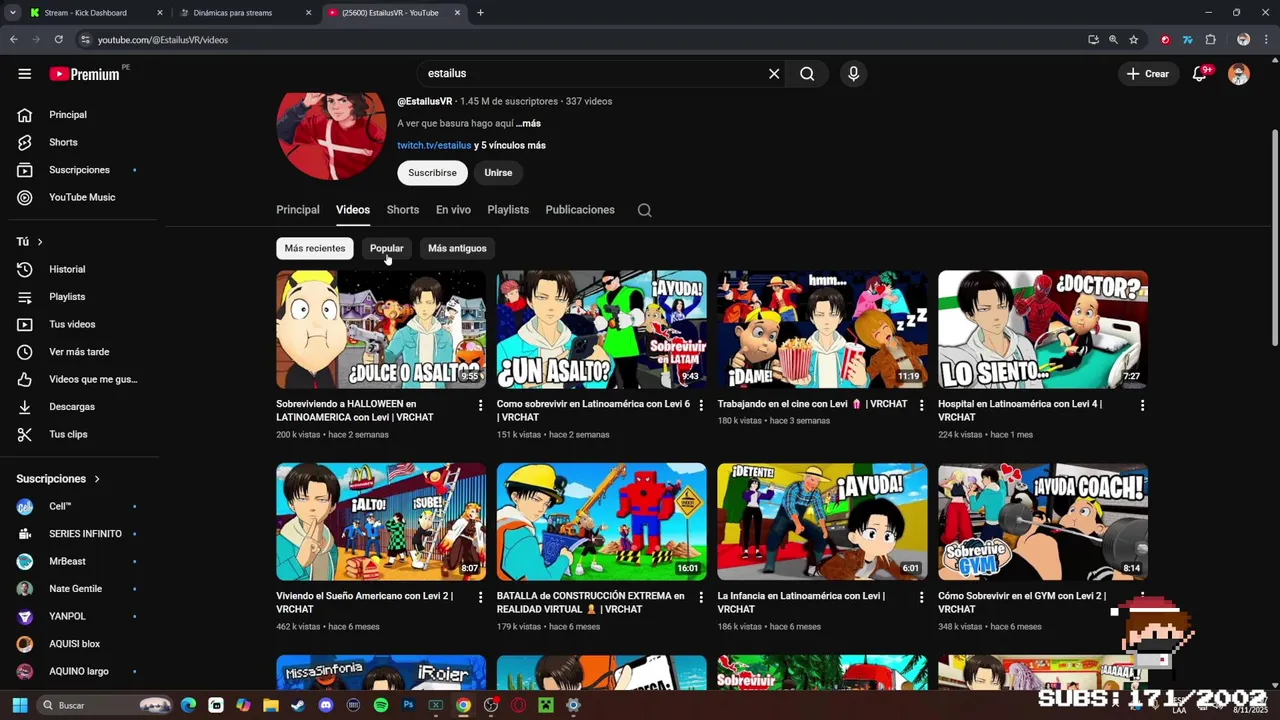The width and height of the screenshot is (1280, 720).
Task: Expand the Tú section chevron
Action: tap(40, 242)
